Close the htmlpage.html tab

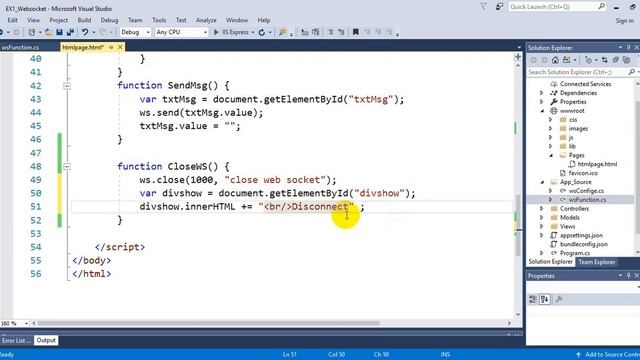click(120, 47)
